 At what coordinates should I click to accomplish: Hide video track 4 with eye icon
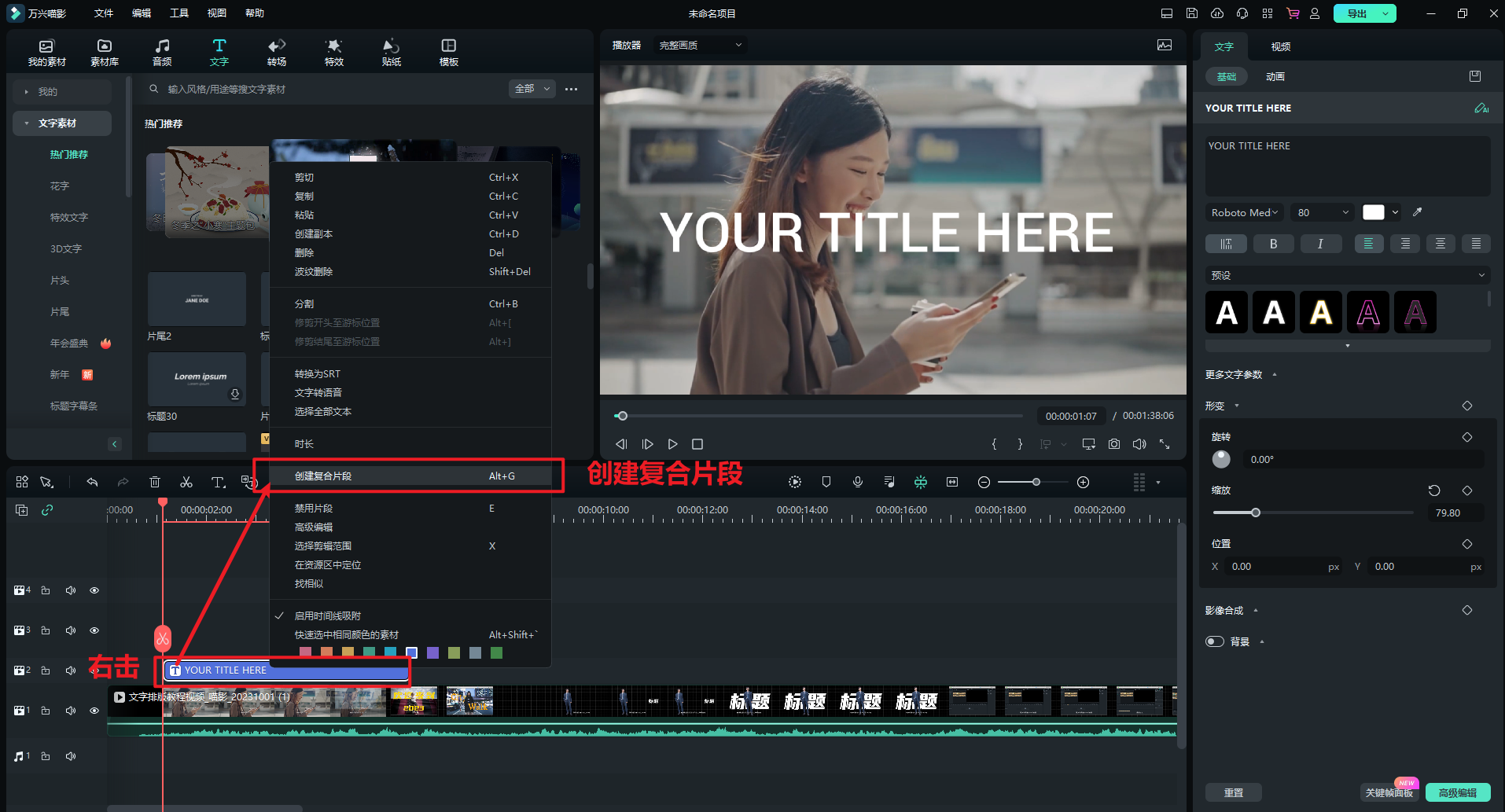coord(94,590)
